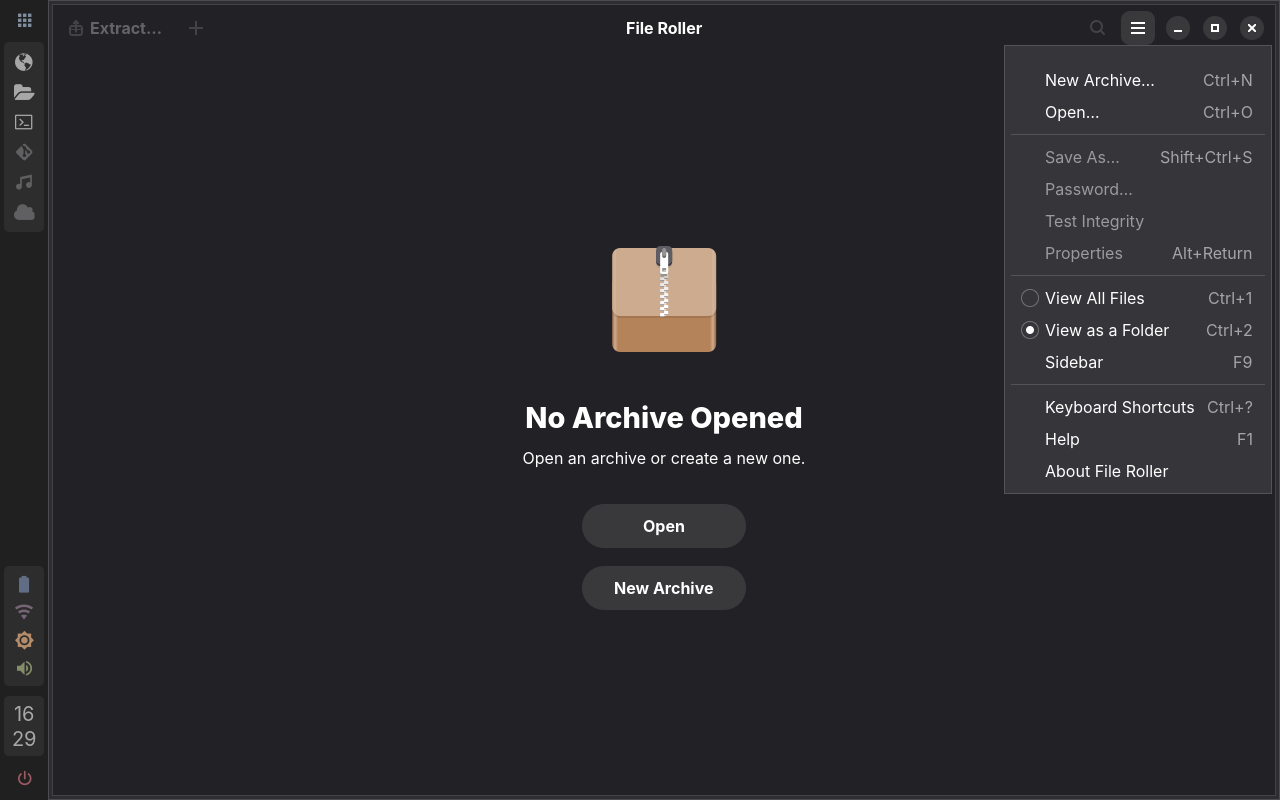Open Keyboard Shortcuts from the menu
This screenshot has width=1280, height=800.
click(x=1138, y=407)
